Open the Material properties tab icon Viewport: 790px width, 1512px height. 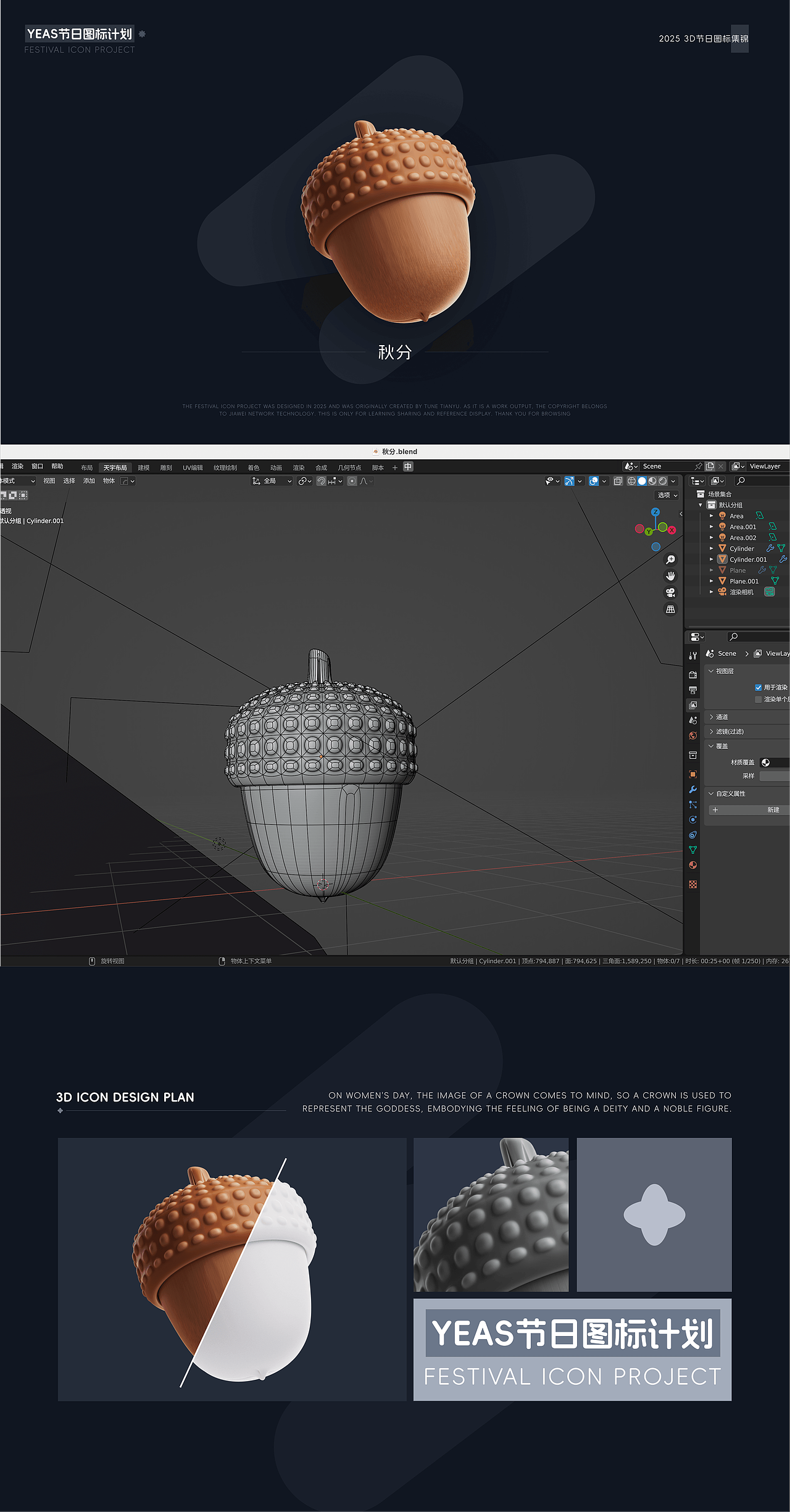(x=692, y=865)
